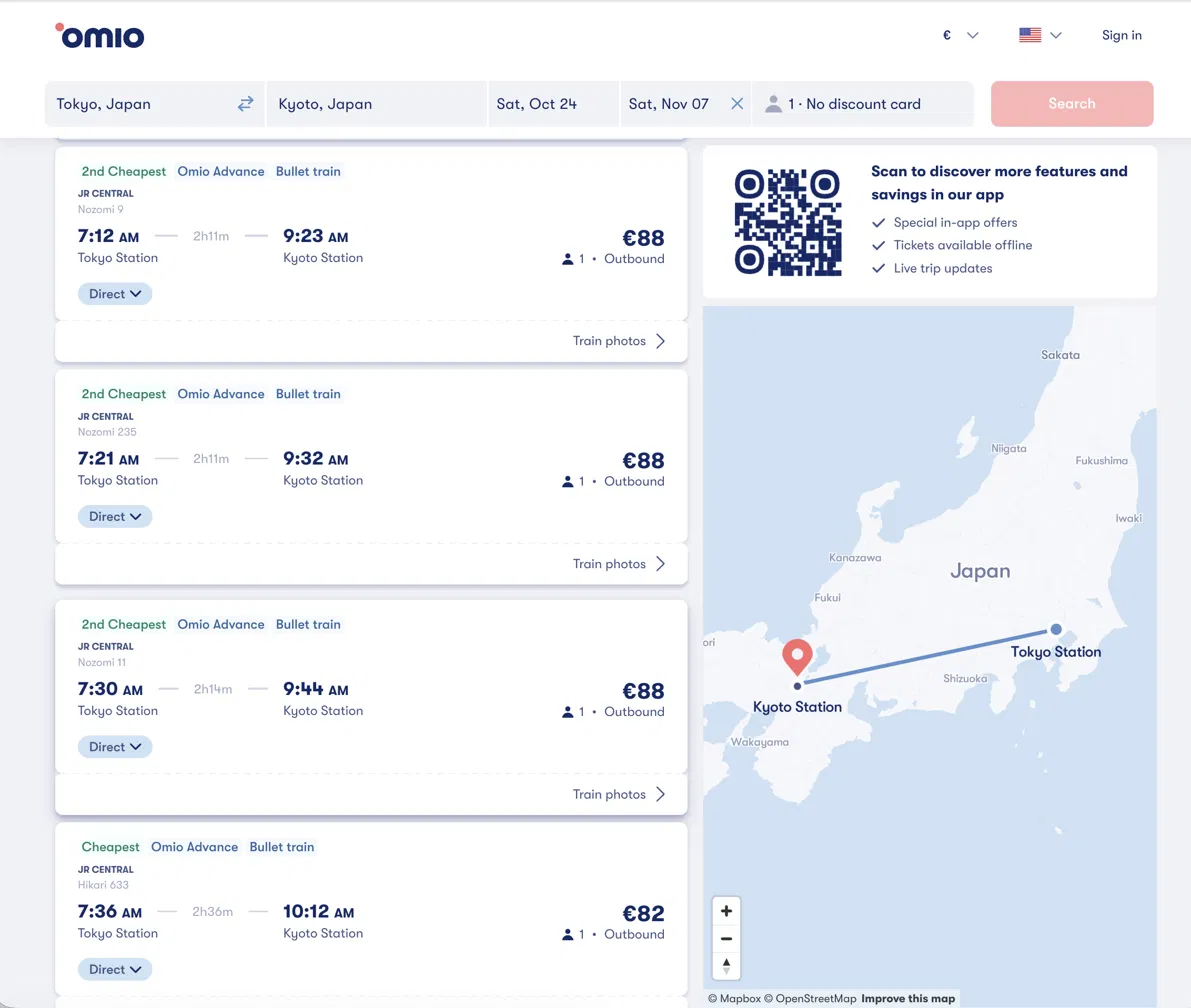Click 2nd Cheapest tag on Nozomi 11 card

point(123,624)
